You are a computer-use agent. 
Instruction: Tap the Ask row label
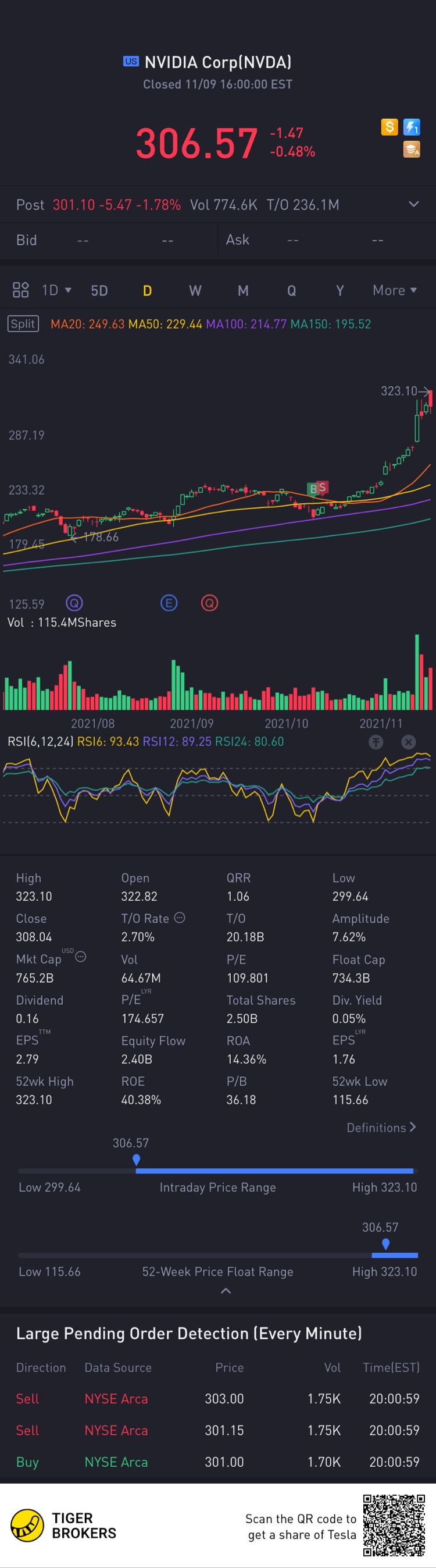[x=237, y=240]
